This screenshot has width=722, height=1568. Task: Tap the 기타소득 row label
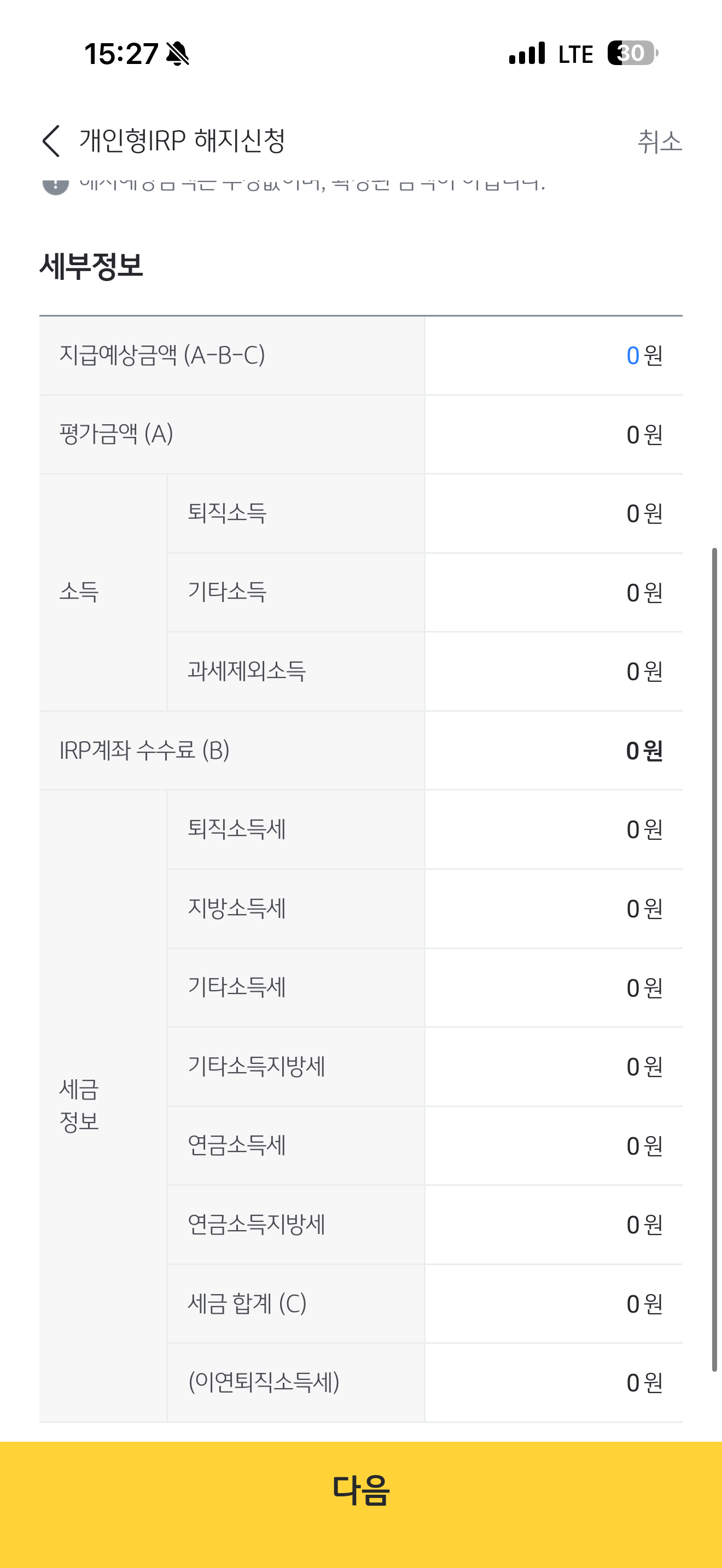tap(227, 592)
